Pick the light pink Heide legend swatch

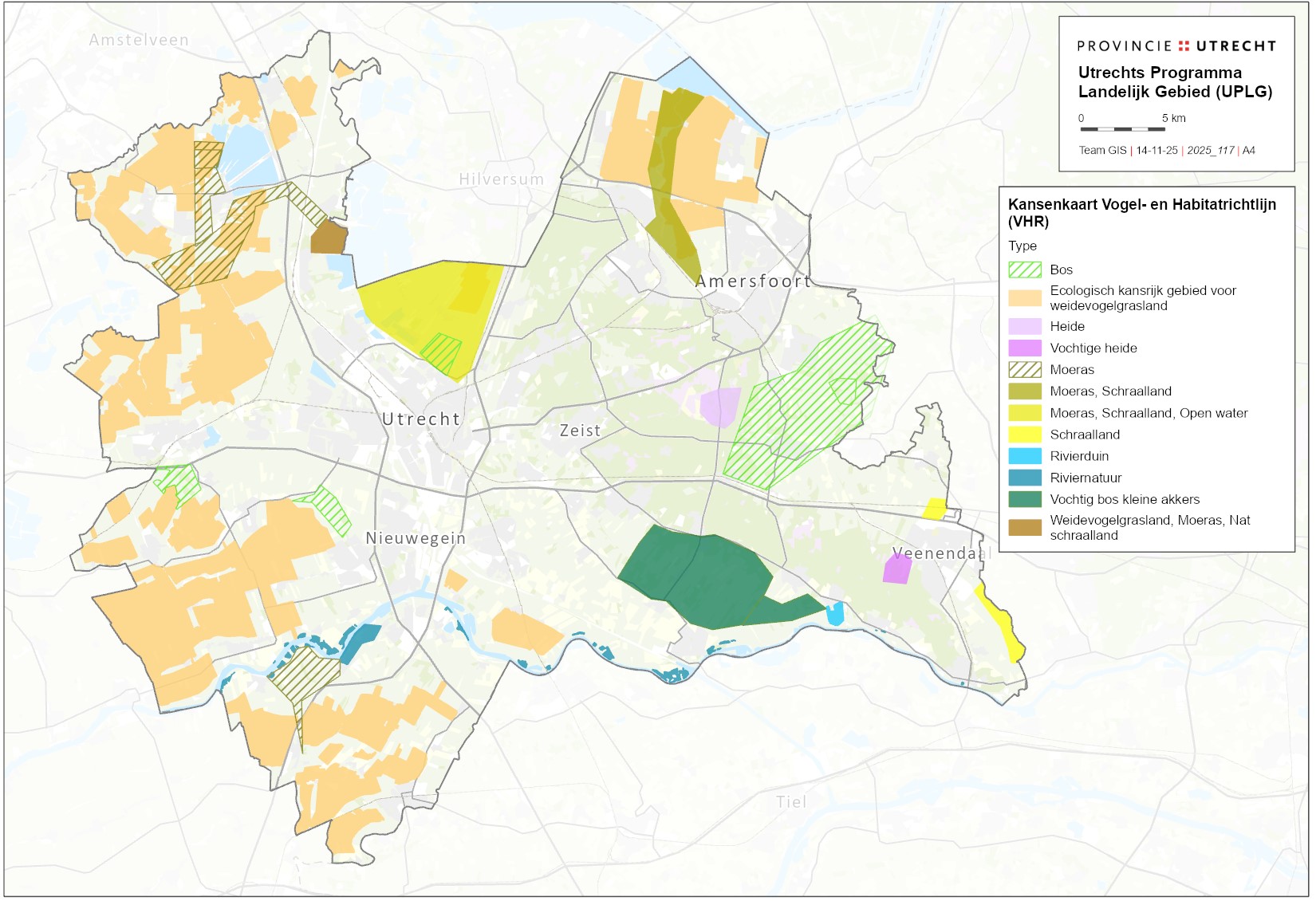pyautogui.click(x=1025, y=327)
